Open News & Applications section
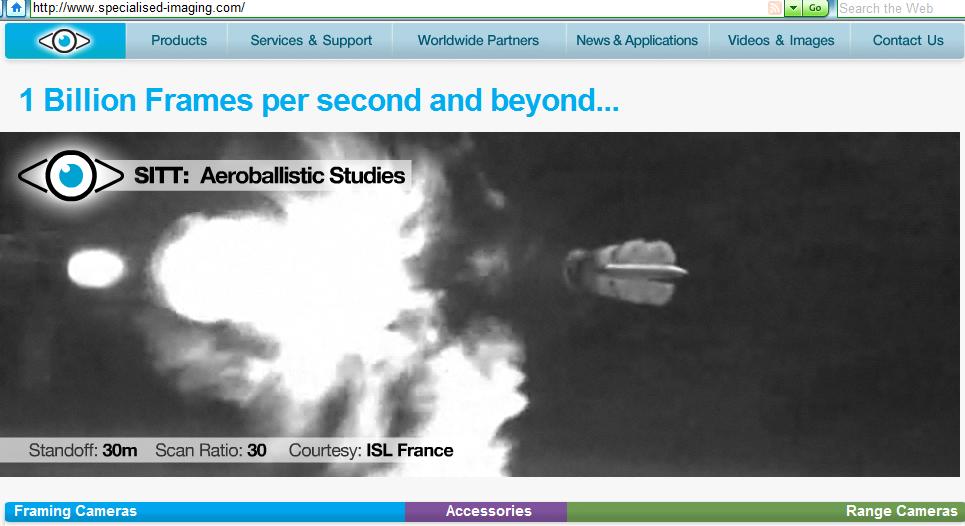 pos(637,41)
